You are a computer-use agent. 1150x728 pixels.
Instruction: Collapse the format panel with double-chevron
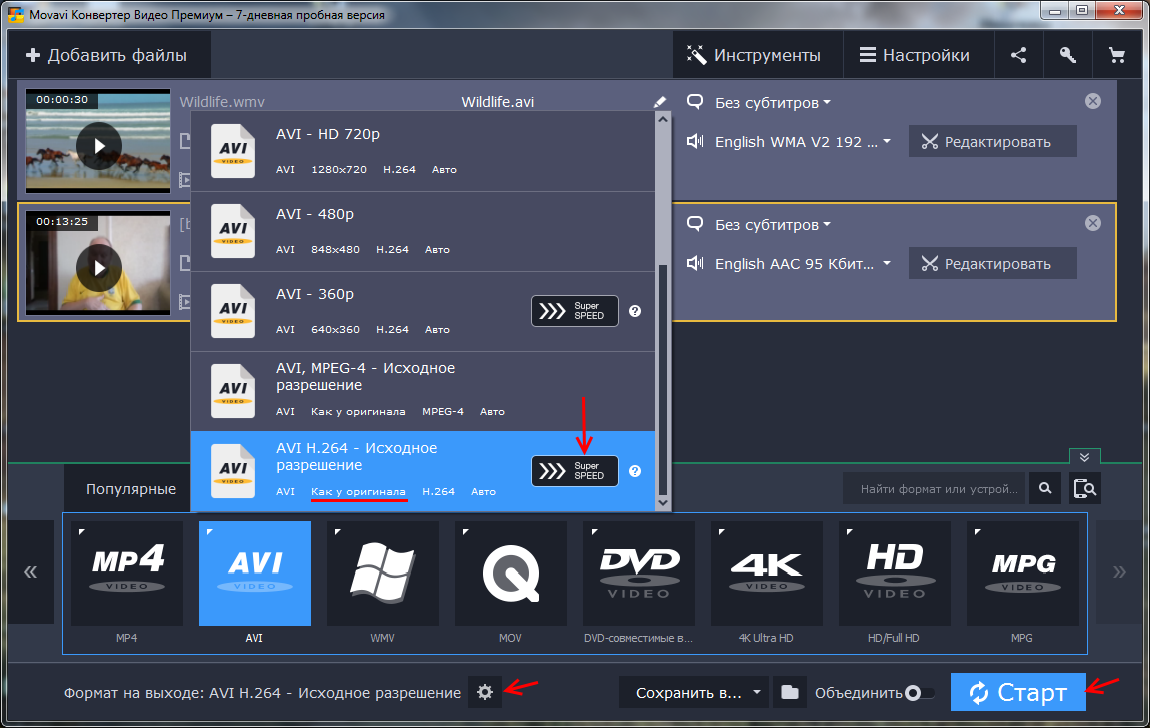pyautogui.click(x=1084, y=457)
